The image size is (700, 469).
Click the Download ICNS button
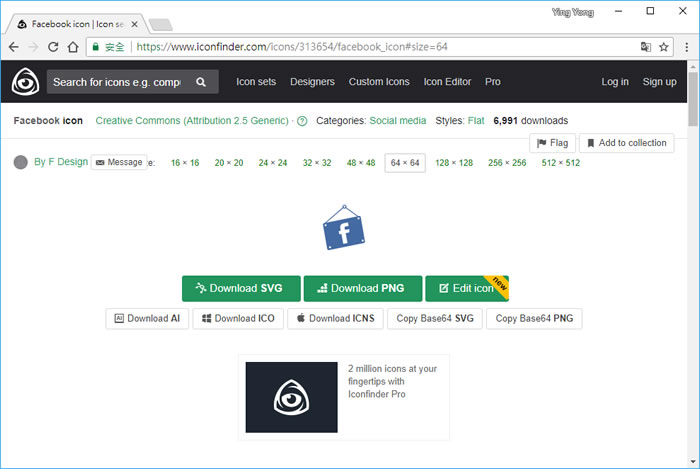(335, 319)
